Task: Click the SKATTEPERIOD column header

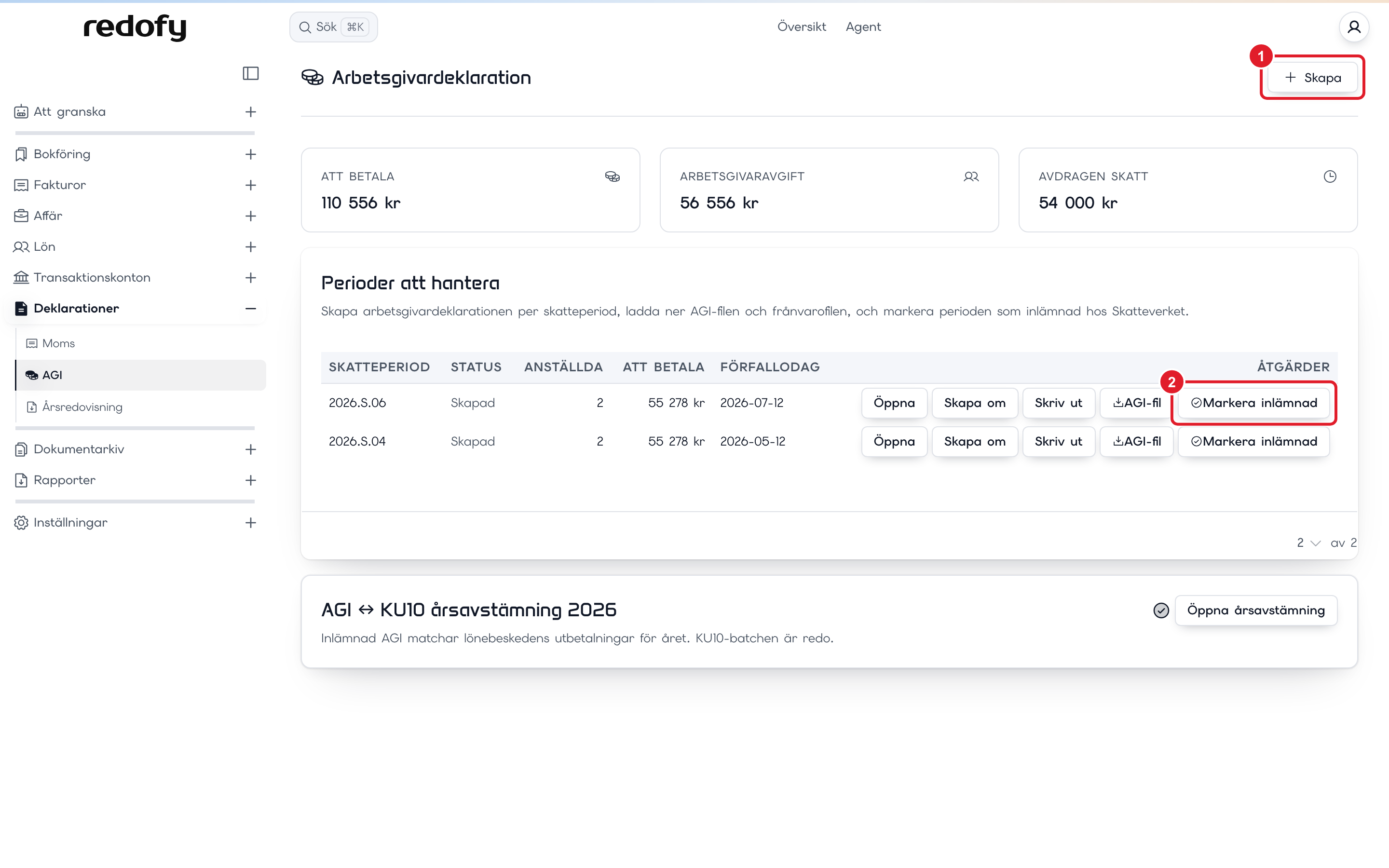Action: coord(380,367)
